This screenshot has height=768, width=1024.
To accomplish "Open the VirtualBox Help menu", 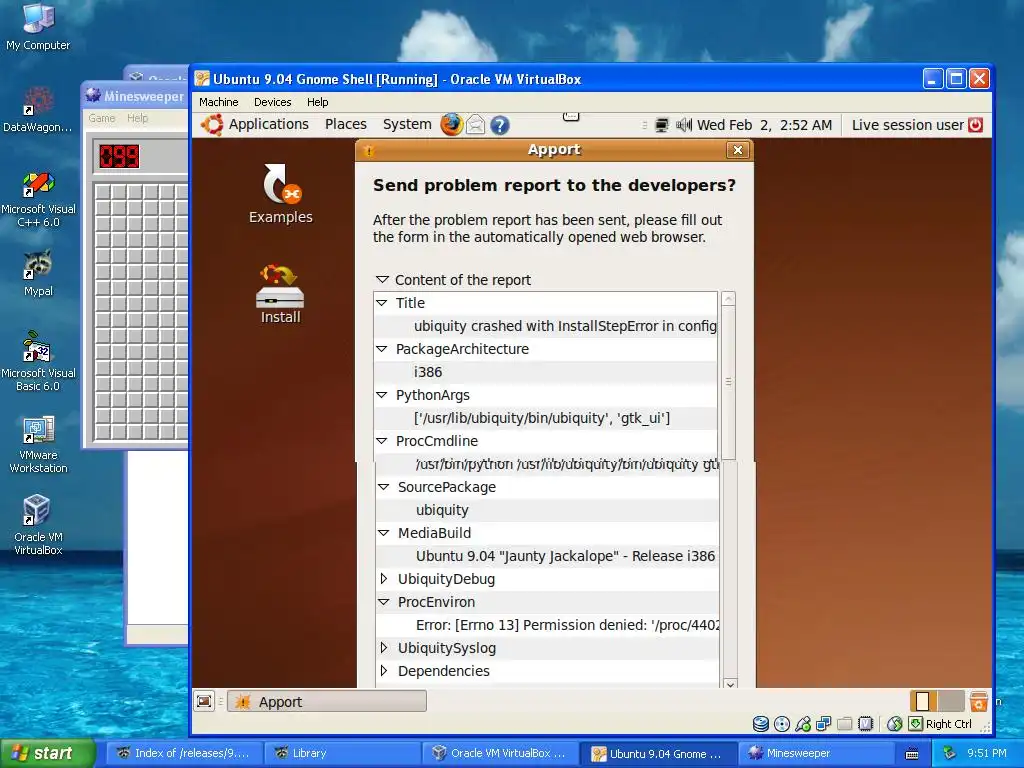I will click(x=317, y=102).
